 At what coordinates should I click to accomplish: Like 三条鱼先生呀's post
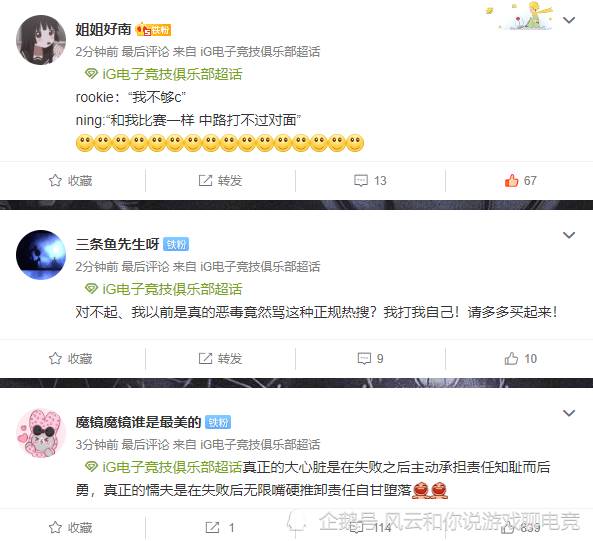pyautogui.click(x=520, y=358)
